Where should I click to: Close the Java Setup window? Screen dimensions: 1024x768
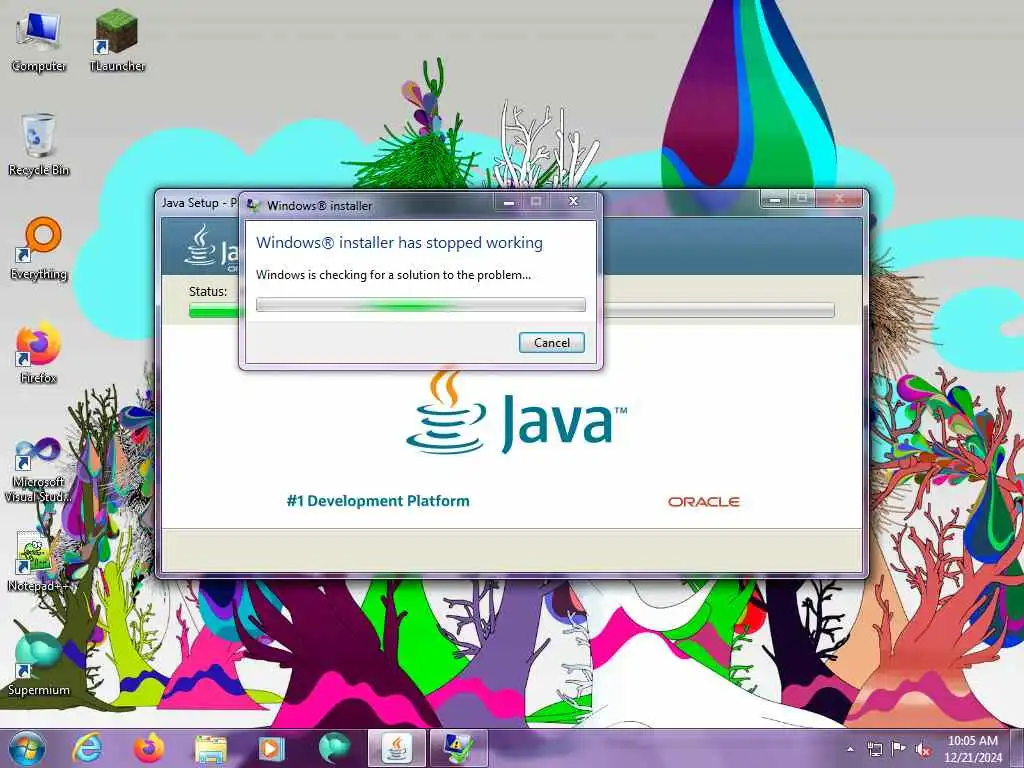pos(840,199)
